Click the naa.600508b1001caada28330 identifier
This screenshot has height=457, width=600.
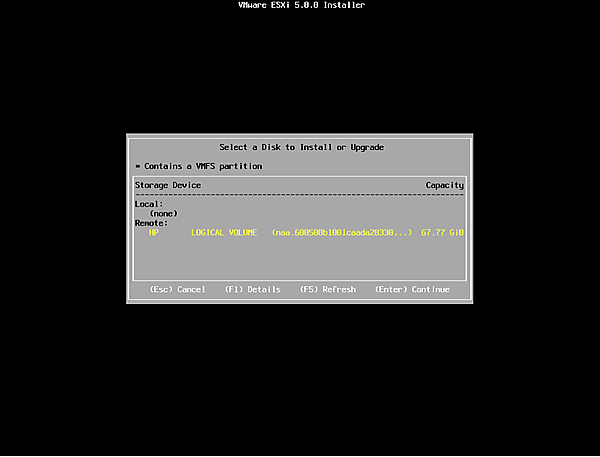[342, 233]
